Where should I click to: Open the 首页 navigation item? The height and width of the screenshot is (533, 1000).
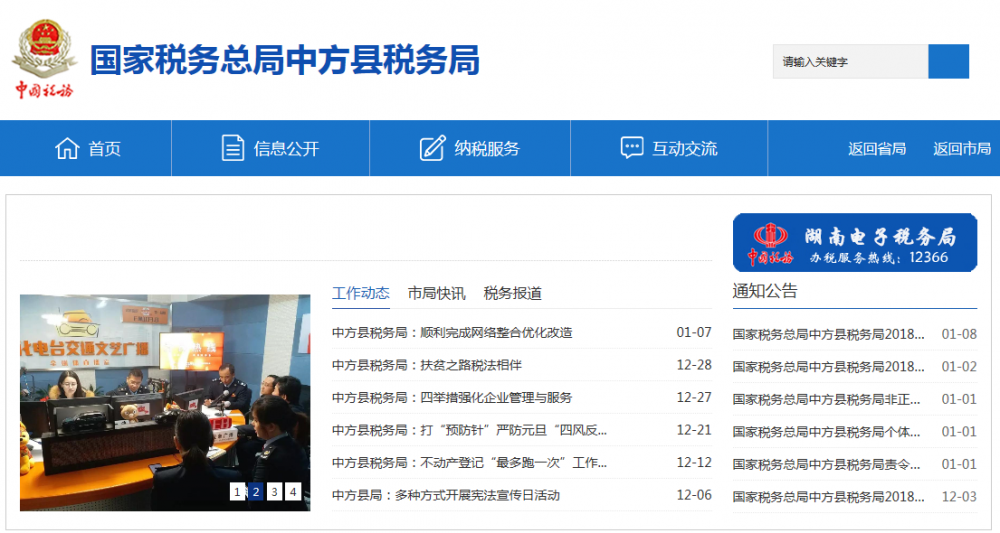[105, 149]
